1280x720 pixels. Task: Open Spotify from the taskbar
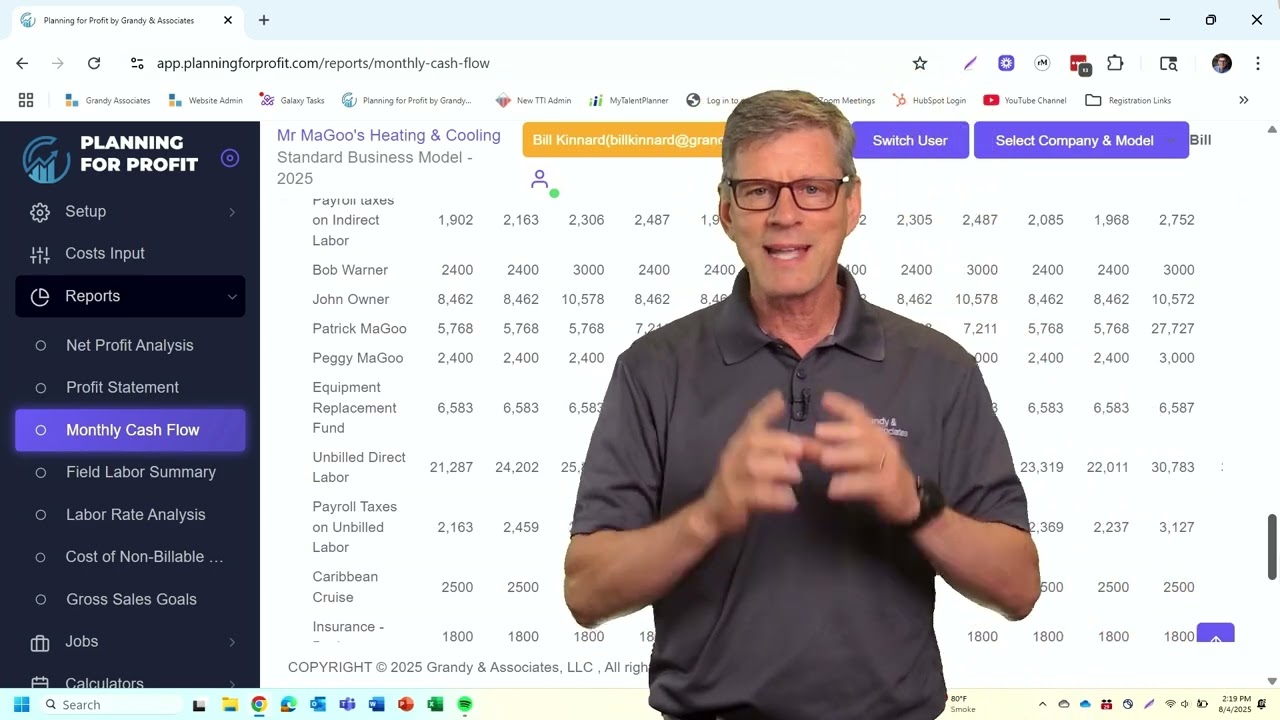tap(464, 704)
